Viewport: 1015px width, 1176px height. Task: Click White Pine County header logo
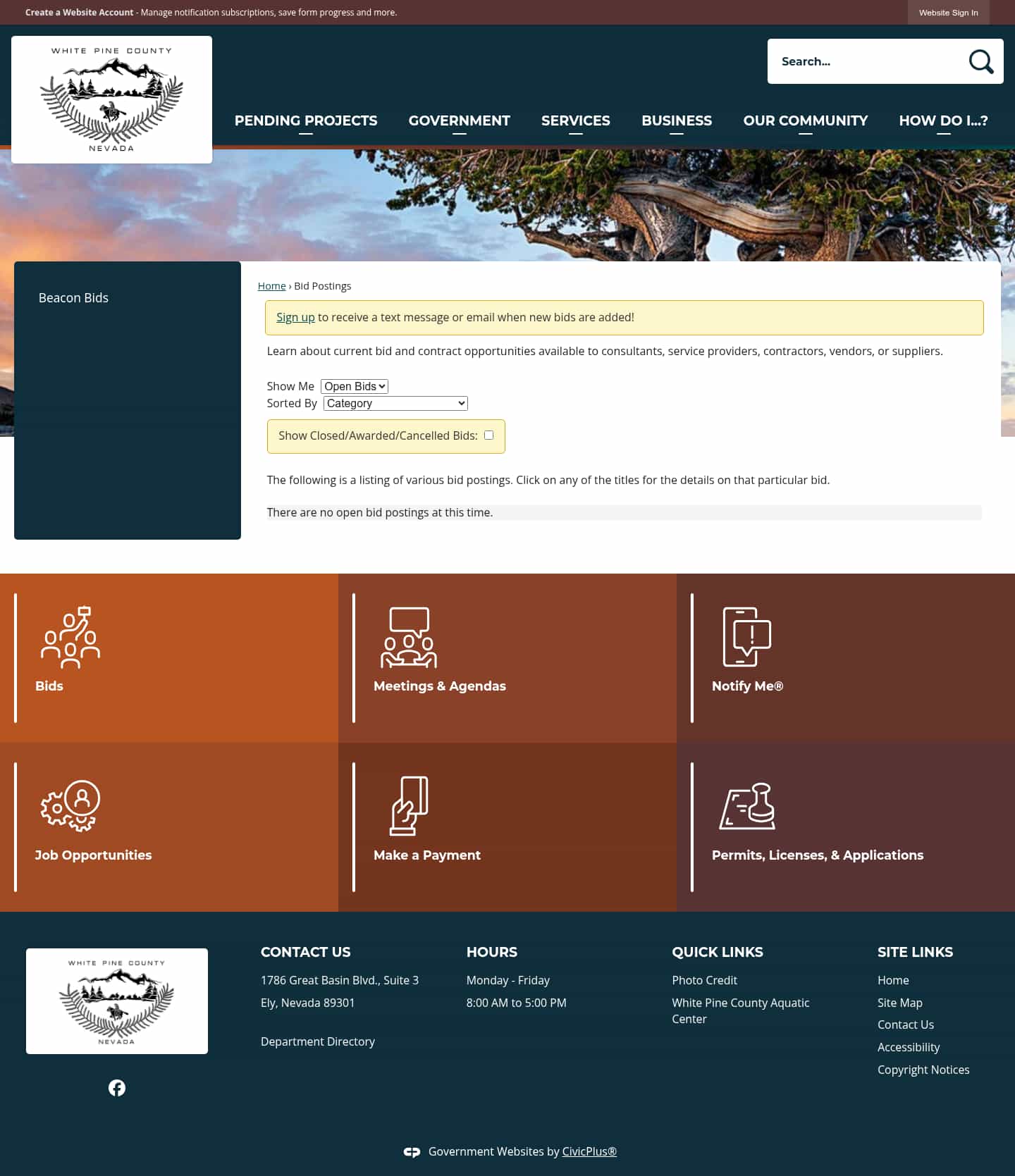[111, 99]
